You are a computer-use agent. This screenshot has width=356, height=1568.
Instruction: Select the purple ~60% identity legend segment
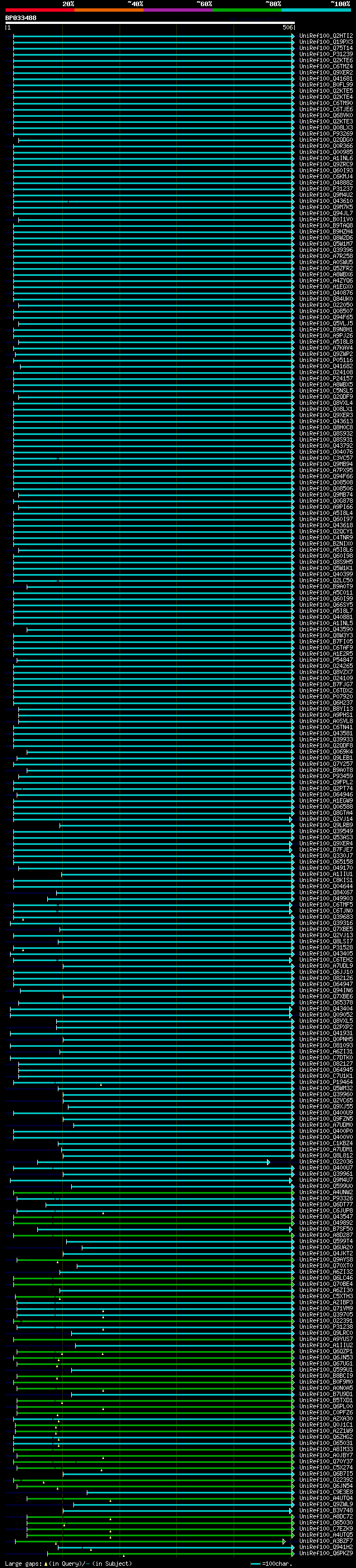[177, 11]
